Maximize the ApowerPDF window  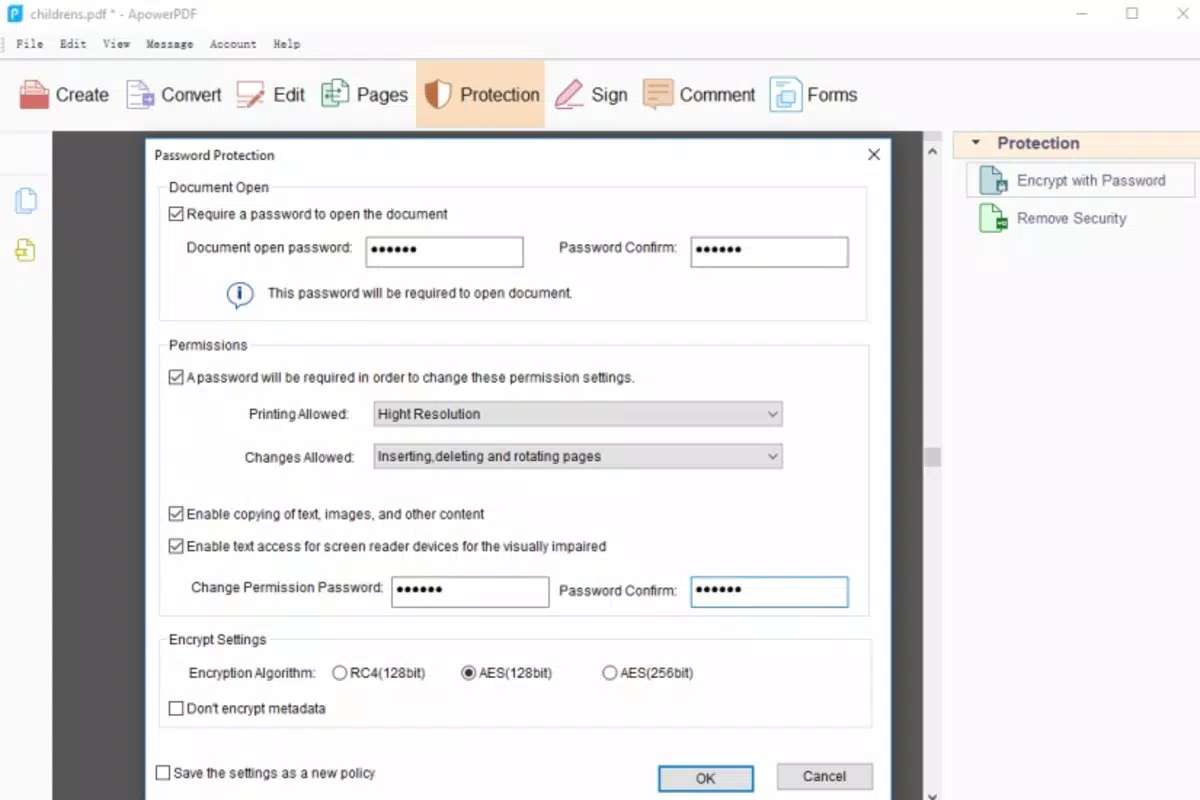point(1132,14)
